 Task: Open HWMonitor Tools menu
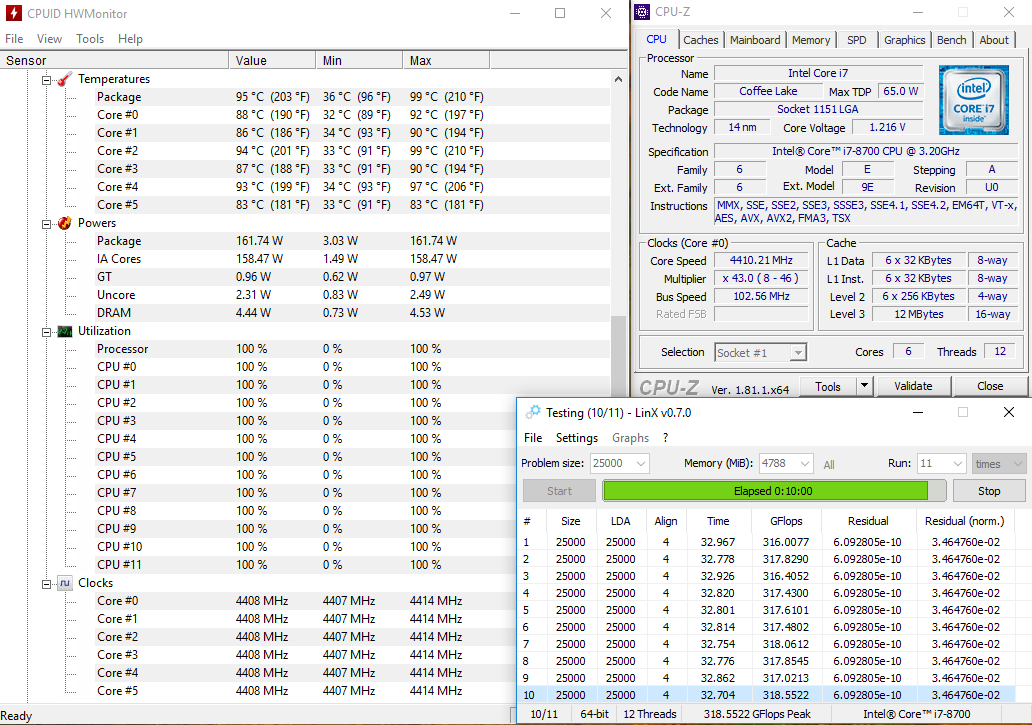[x=90, y=39]
